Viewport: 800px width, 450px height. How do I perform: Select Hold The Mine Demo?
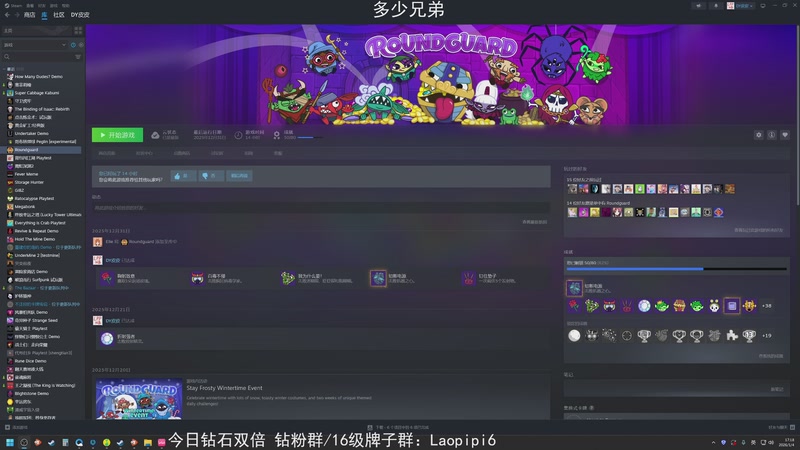(35, 239)
